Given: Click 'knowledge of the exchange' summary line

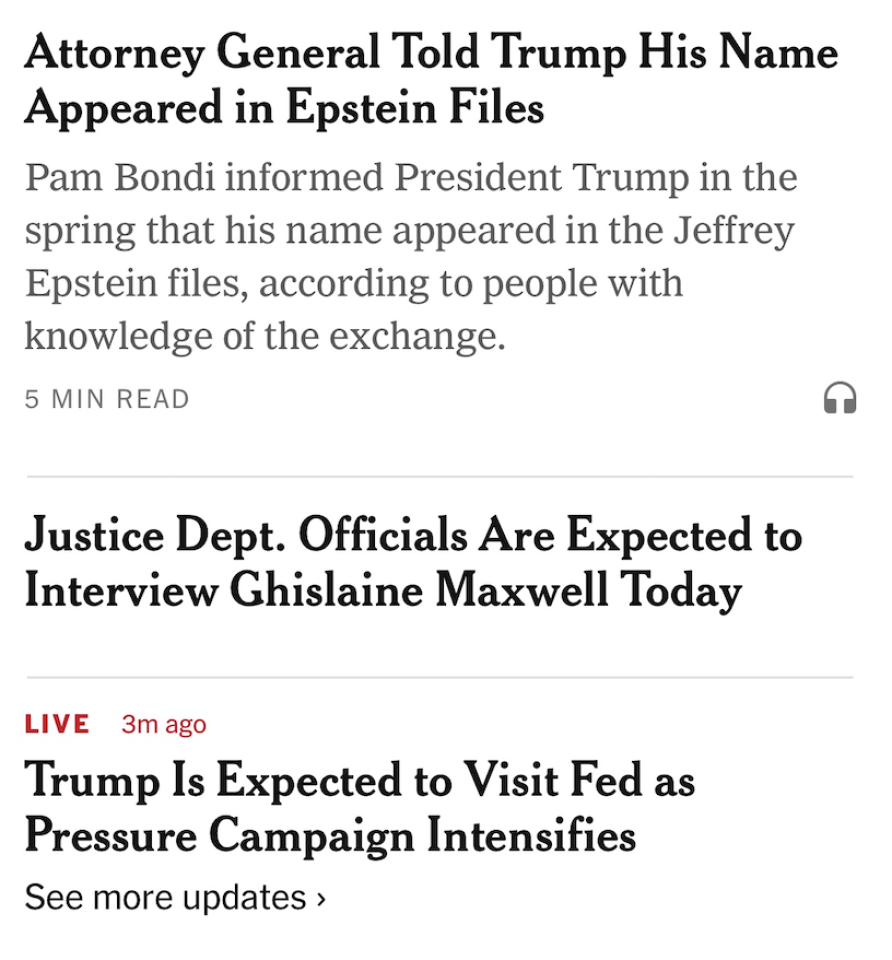Looking at the screenshot, I should [264, 337].
